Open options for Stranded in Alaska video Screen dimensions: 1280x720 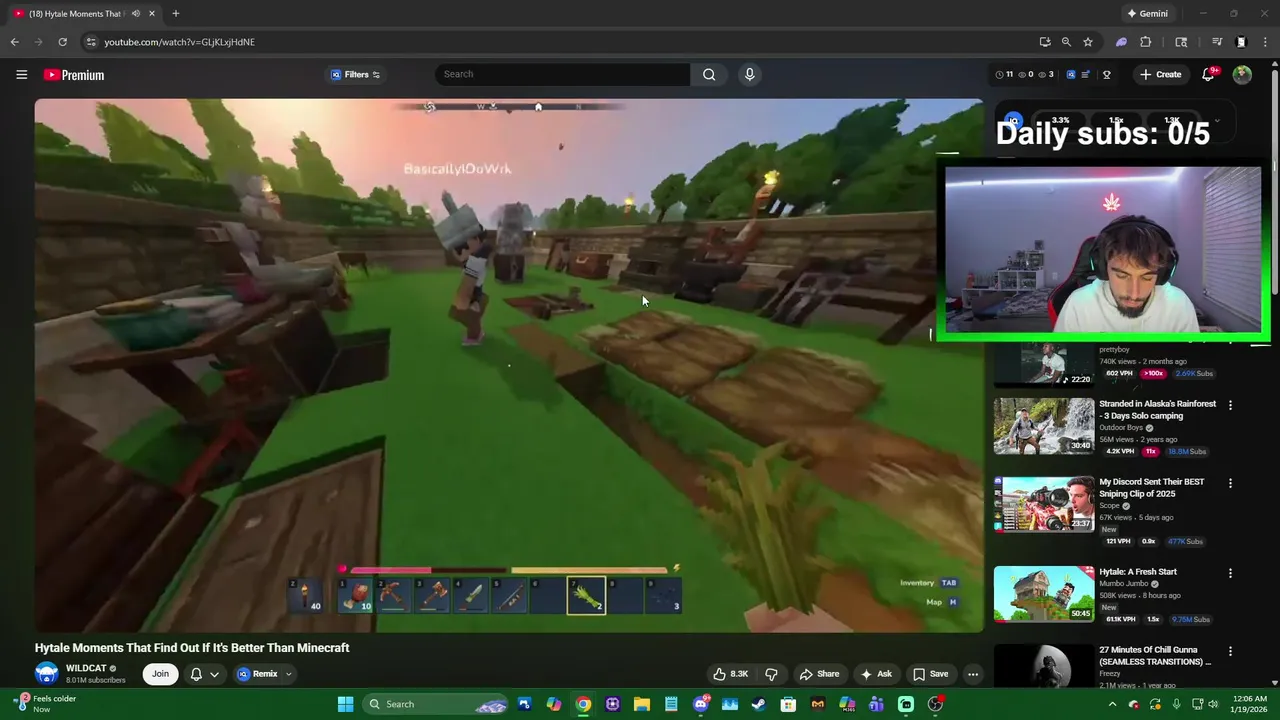[1230, 405]
